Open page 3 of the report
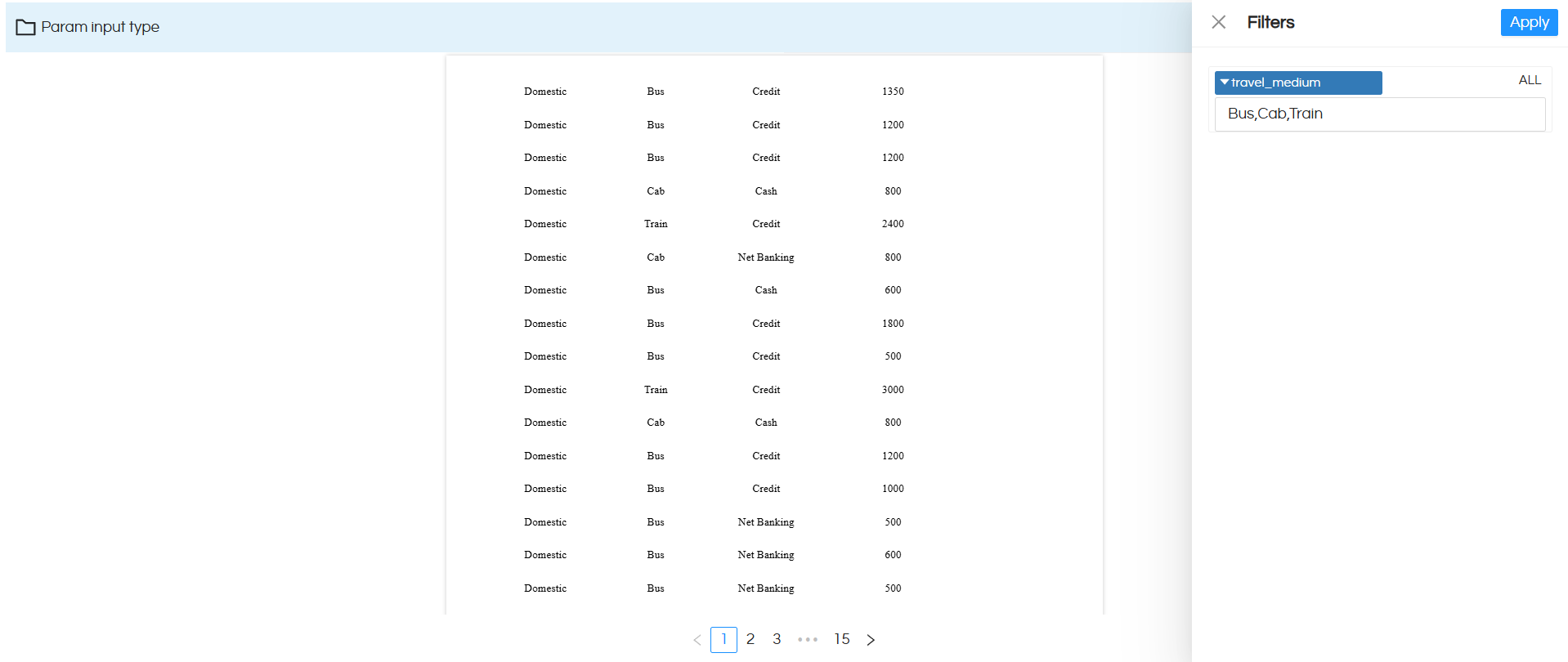Screen dimensions: 1568x662 [x=777, y=639]
